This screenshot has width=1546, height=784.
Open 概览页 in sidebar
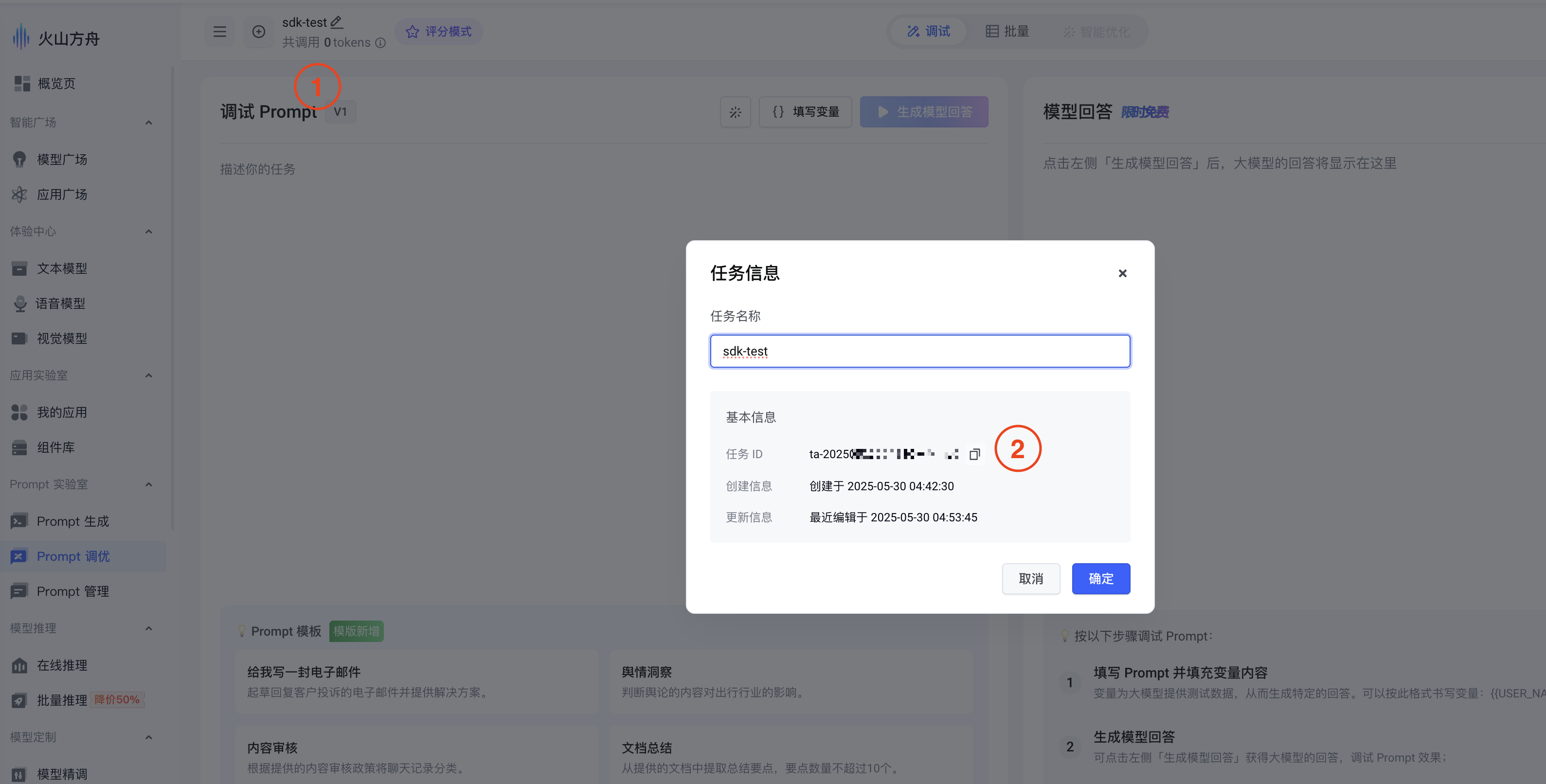tap(83, 84)
